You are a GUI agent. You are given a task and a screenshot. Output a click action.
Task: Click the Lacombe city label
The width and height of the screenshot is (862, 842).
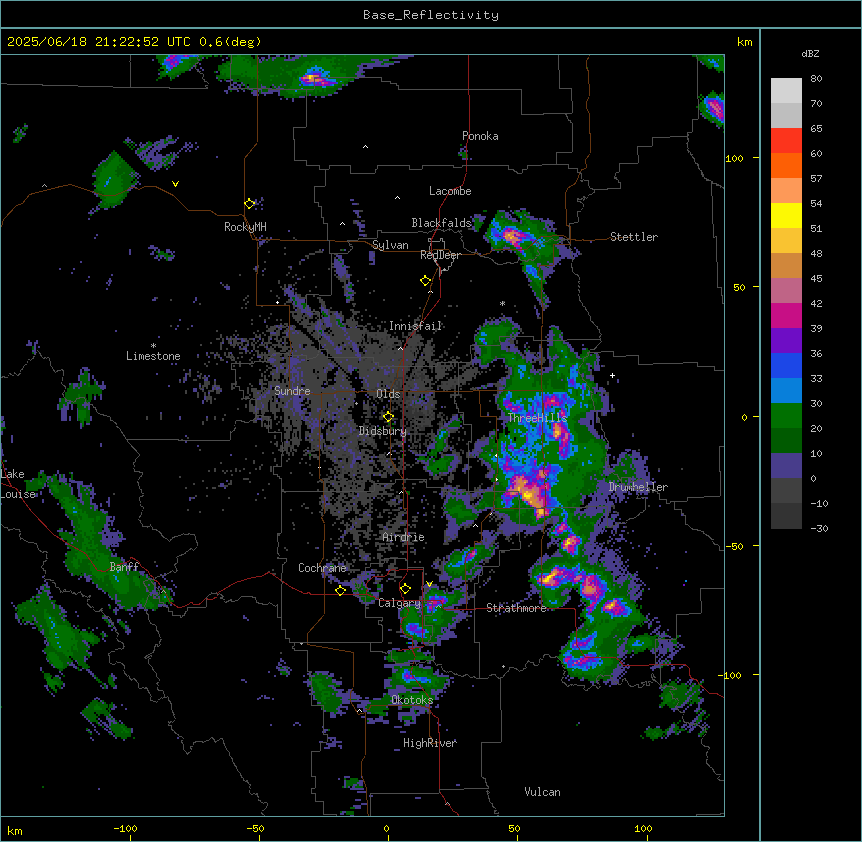point(450,191)
